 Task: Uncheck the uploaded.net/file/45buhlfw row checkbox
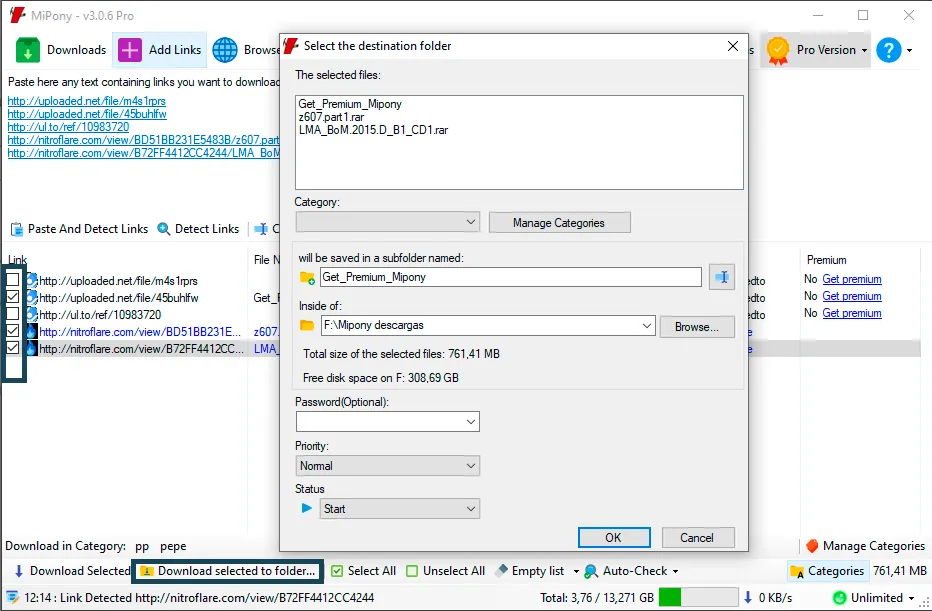pos(12,297)
